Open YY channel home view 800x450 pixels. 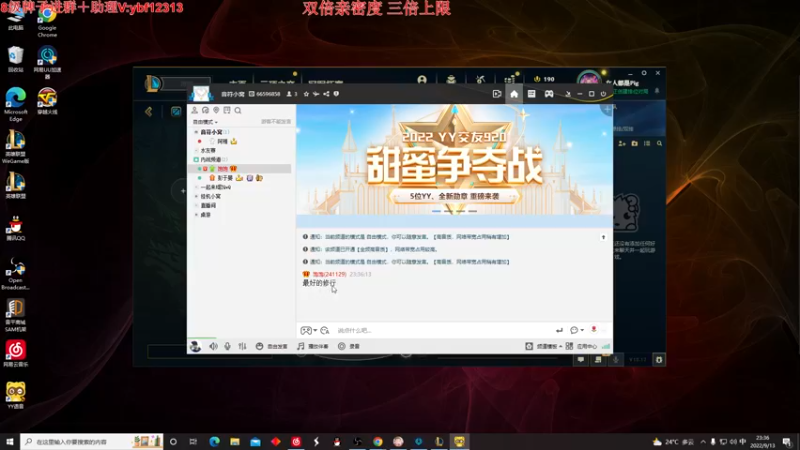[x=514, y=94]
